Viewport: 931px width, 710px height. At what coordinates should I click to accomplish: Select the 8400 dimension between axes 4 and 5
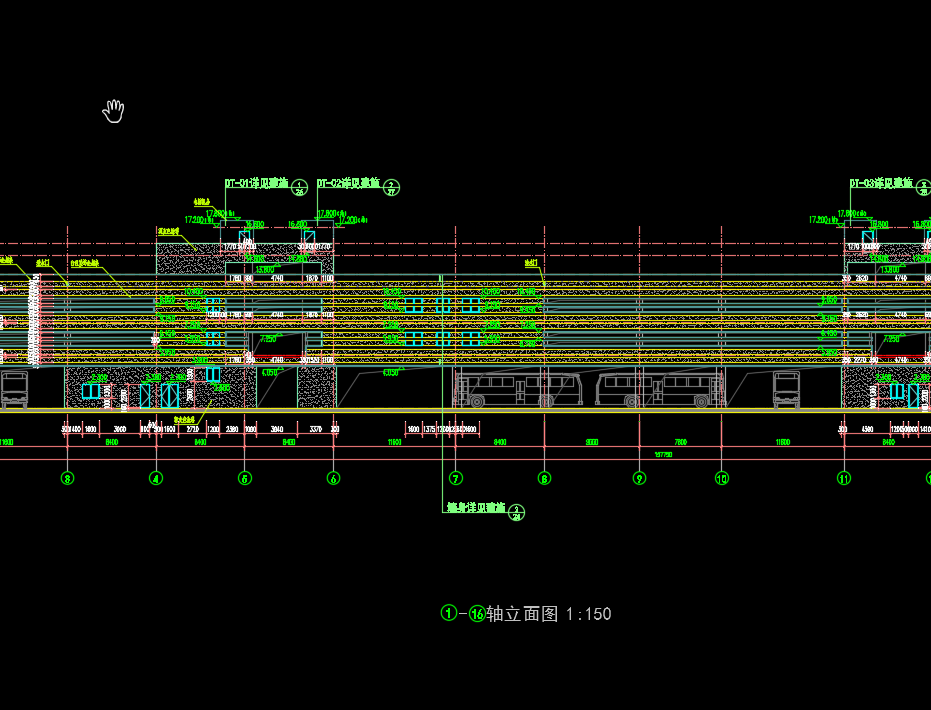200,442
